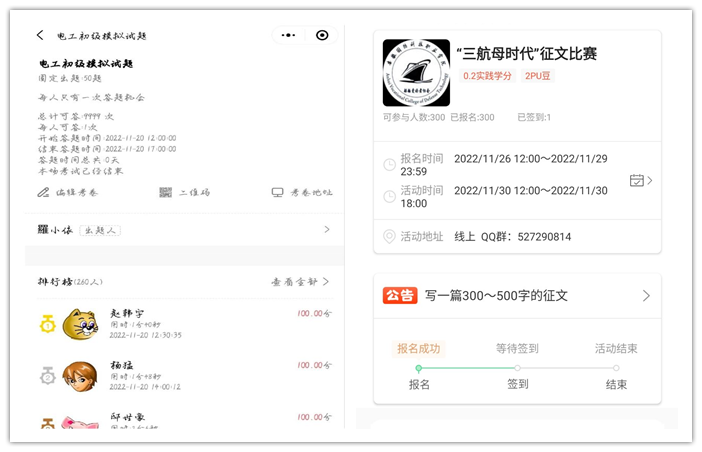Expand the 公告 announcement row arrow
This screenshot has height=452, width=702.
[x=646, y=296]
